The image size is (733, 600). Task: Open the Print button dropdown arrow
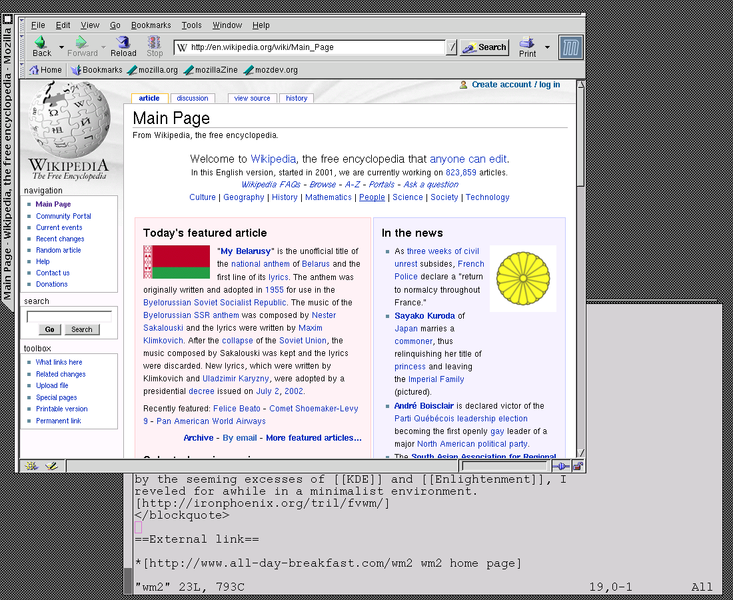[x=547, y=47]
